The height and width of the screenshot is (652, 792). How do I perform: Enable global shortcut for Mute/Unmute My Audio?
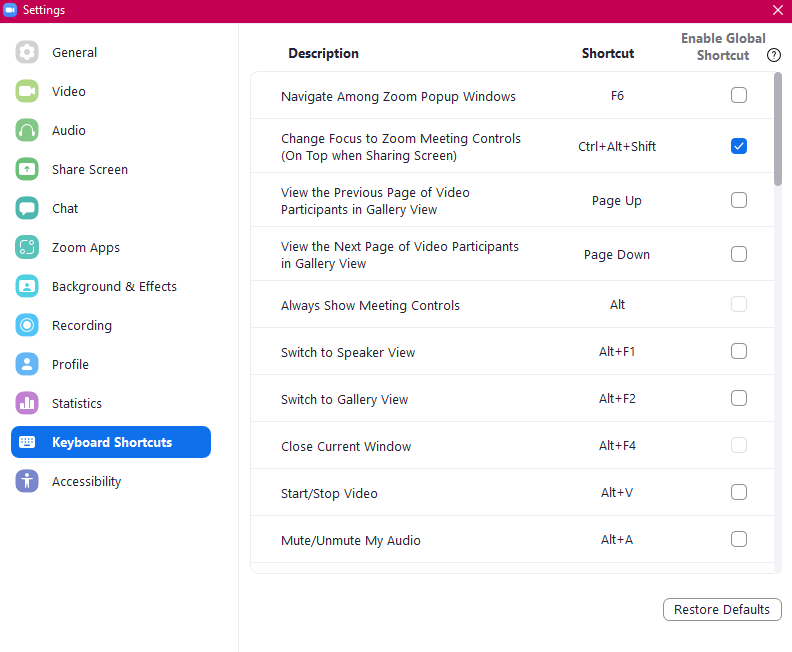738,539
